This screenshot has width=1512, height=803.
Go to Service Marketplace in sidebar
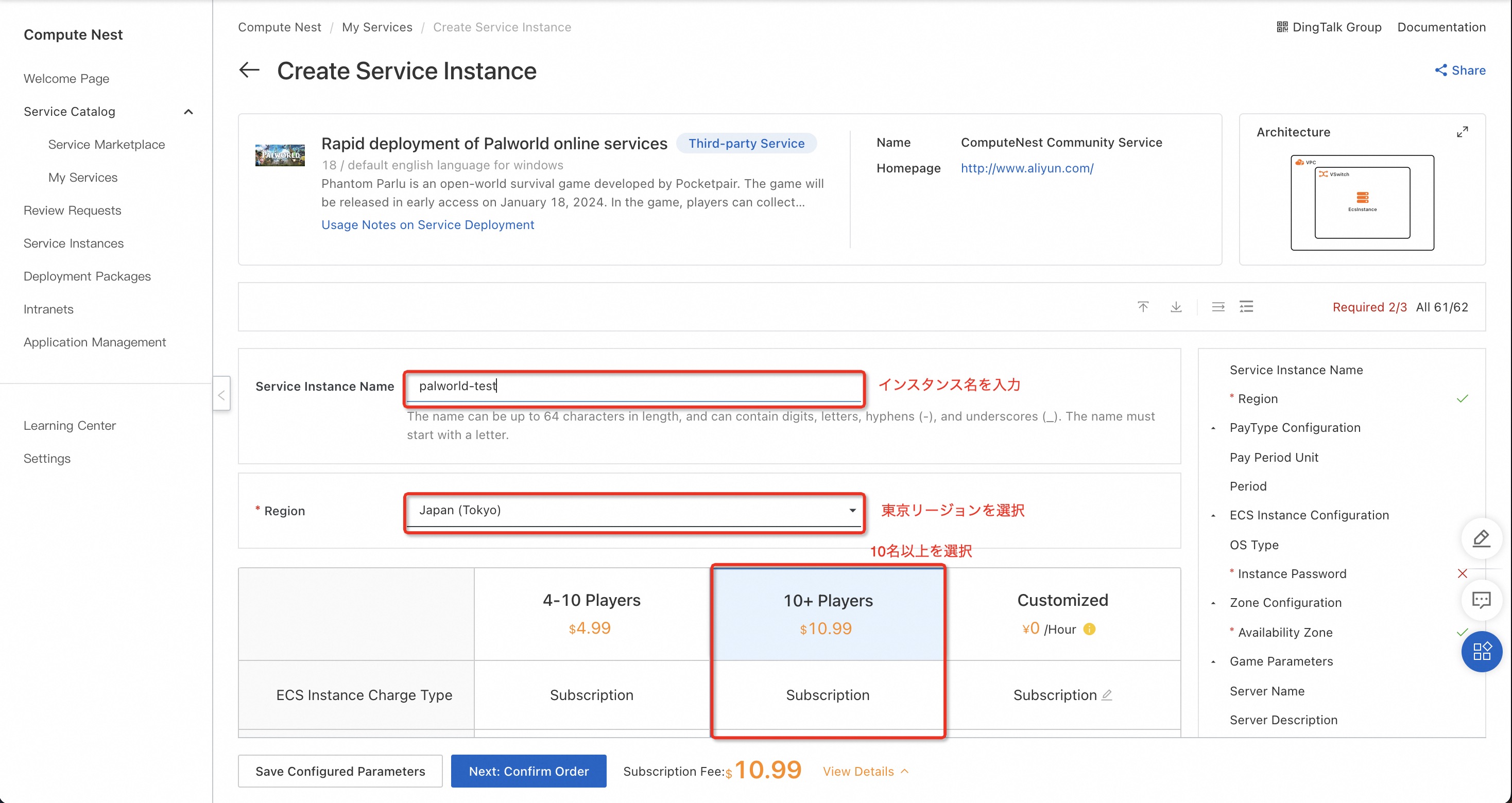point(106,144)
